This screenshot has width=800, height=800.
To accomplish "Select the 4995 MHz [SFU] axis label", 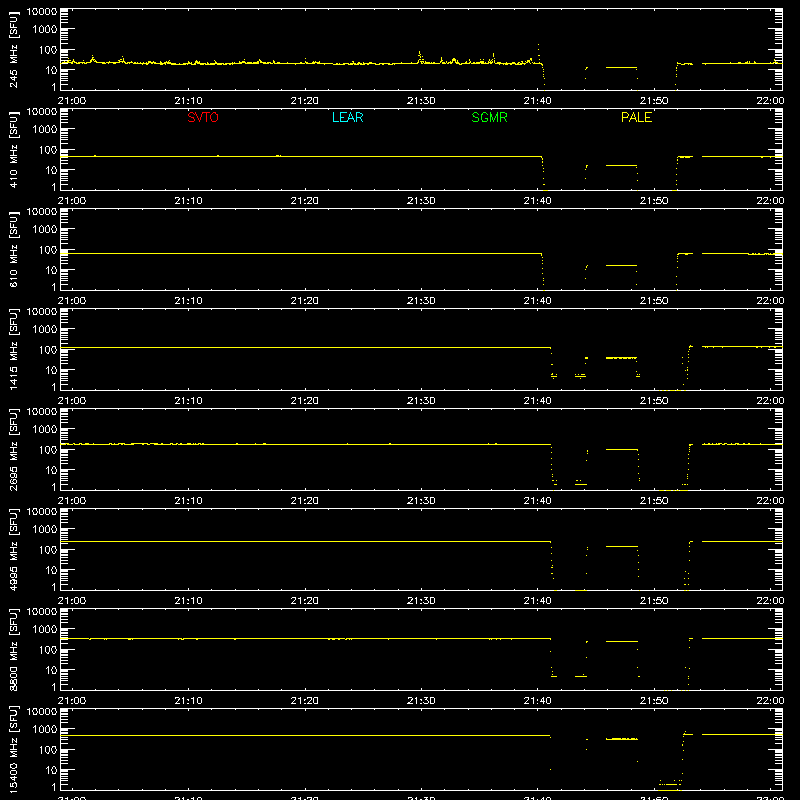I will coord(14,550).
